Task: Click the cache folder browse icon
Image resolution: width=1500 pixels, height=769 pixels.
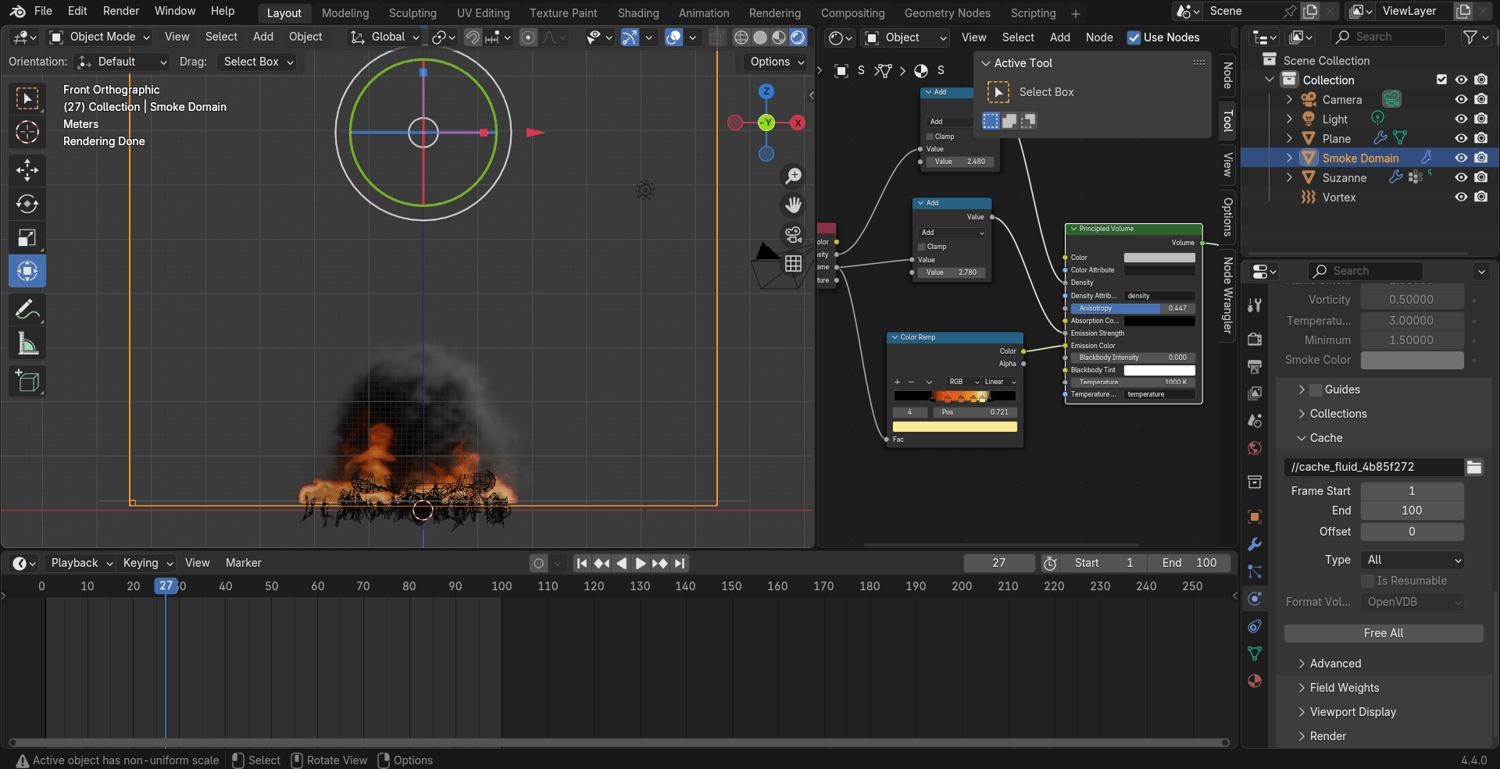Action: coord(1474,467)
